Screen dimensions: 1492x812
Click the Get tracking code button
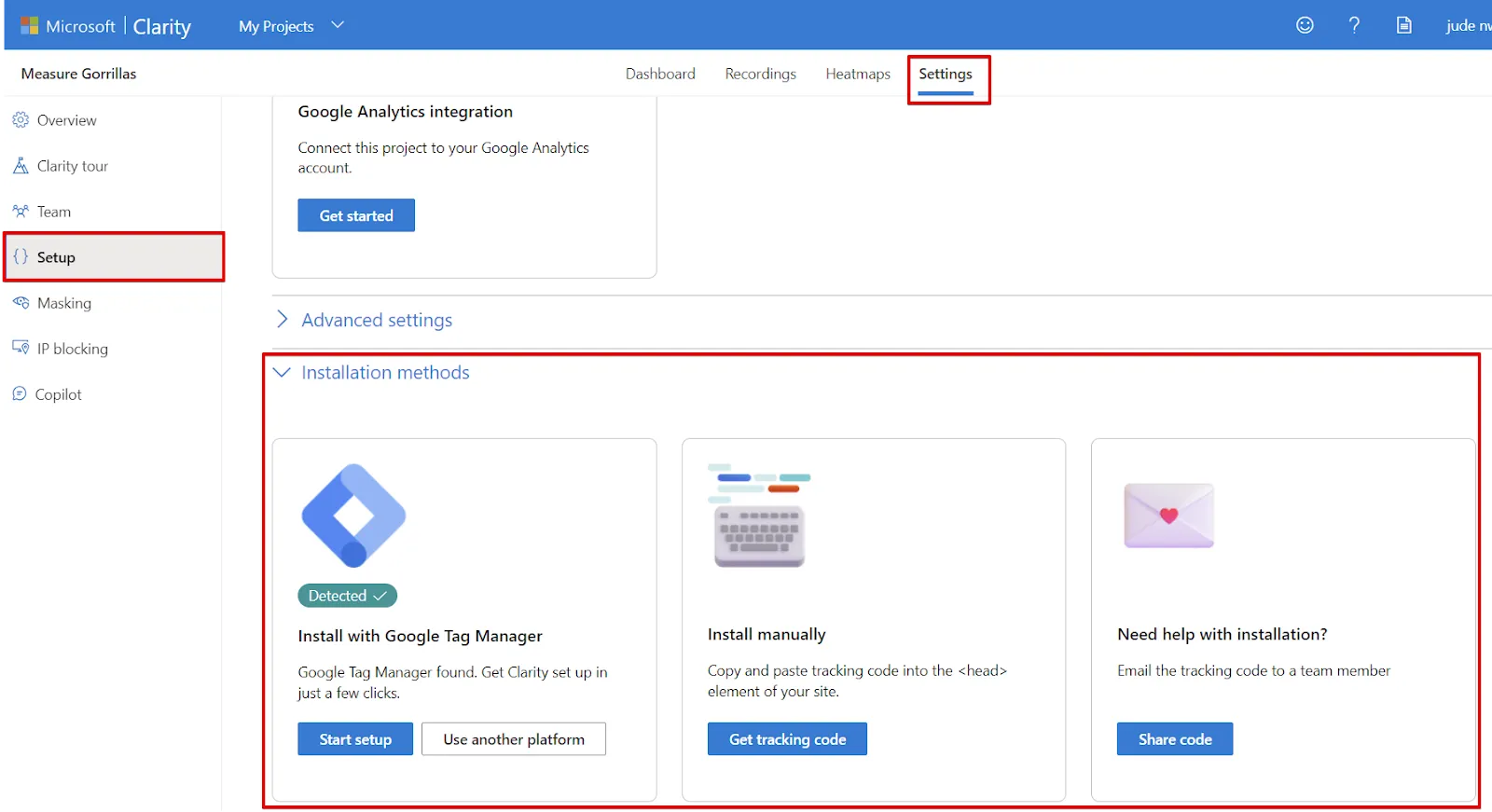click(x=787, y=739)
